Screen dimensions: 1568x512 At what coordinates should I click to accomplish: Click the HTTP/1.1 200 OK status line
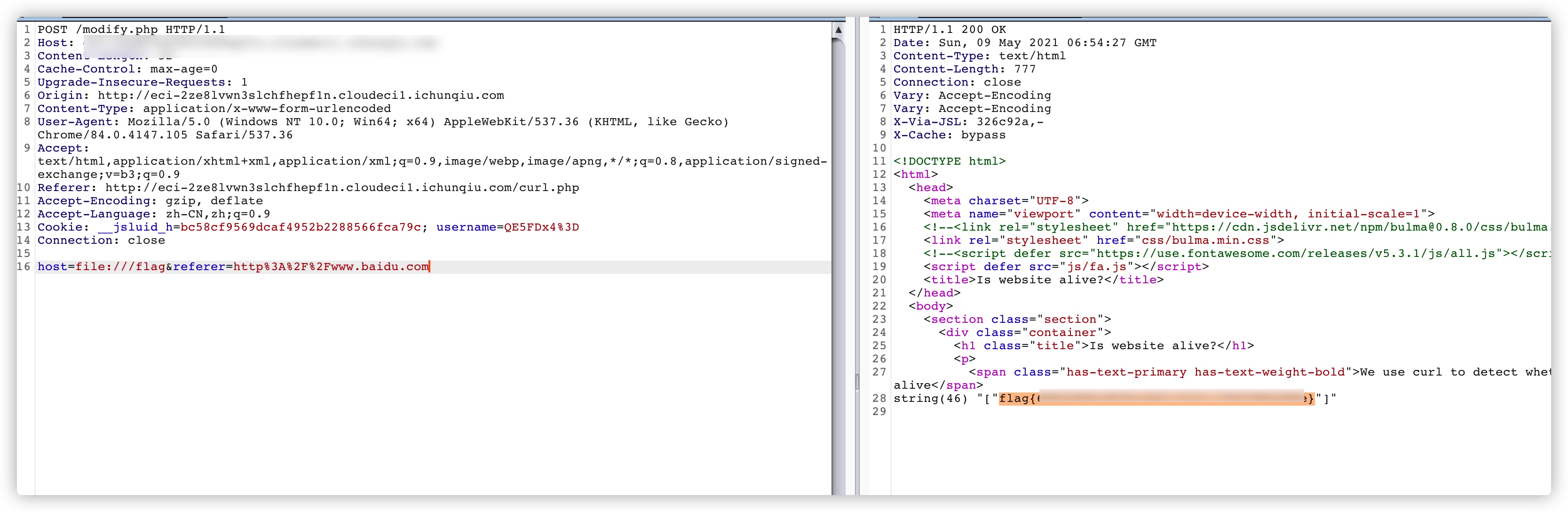949,29
